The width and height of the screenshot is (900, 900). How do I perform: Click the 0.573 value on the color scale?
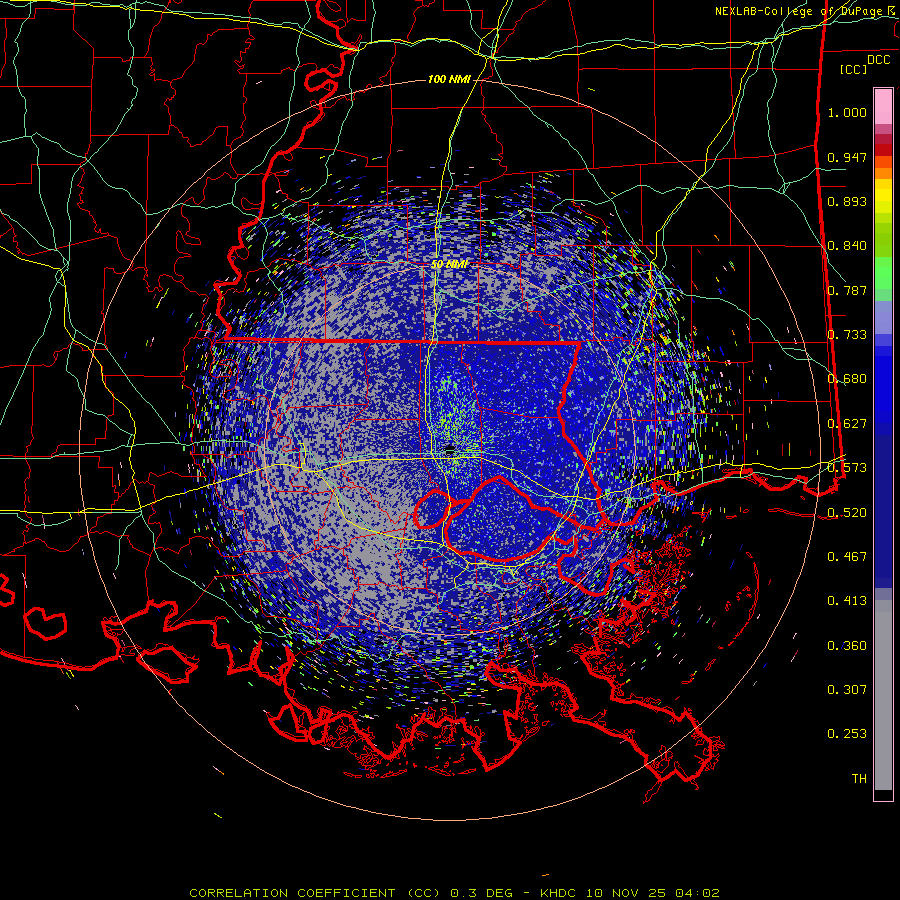tap(847, 468)
